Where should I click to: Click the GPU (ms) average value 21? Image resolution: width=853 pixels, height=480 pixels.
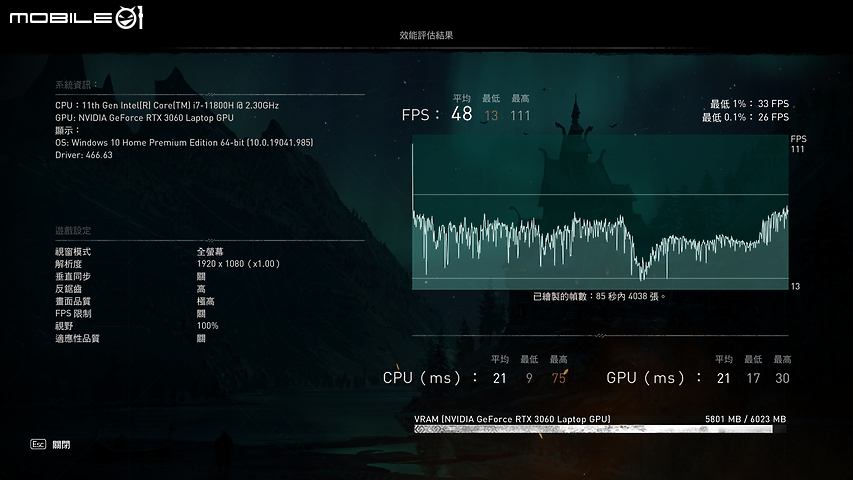point(723,378)
